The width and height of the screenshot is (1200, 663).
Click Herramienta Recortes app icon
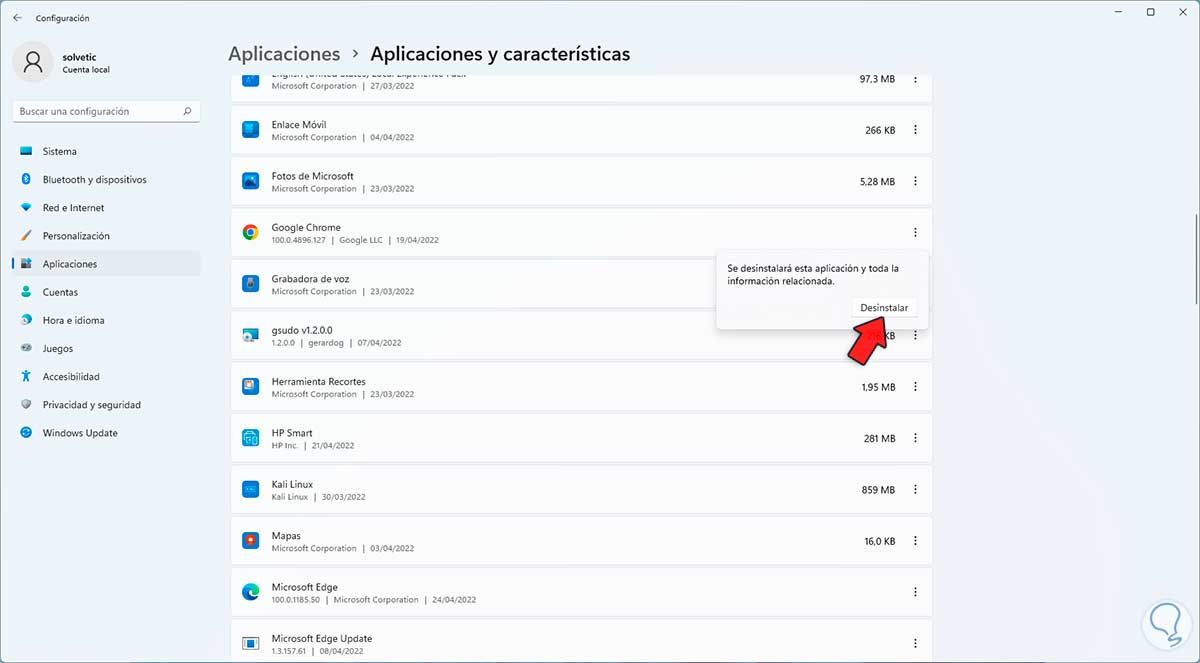click(x=251, y=387)
